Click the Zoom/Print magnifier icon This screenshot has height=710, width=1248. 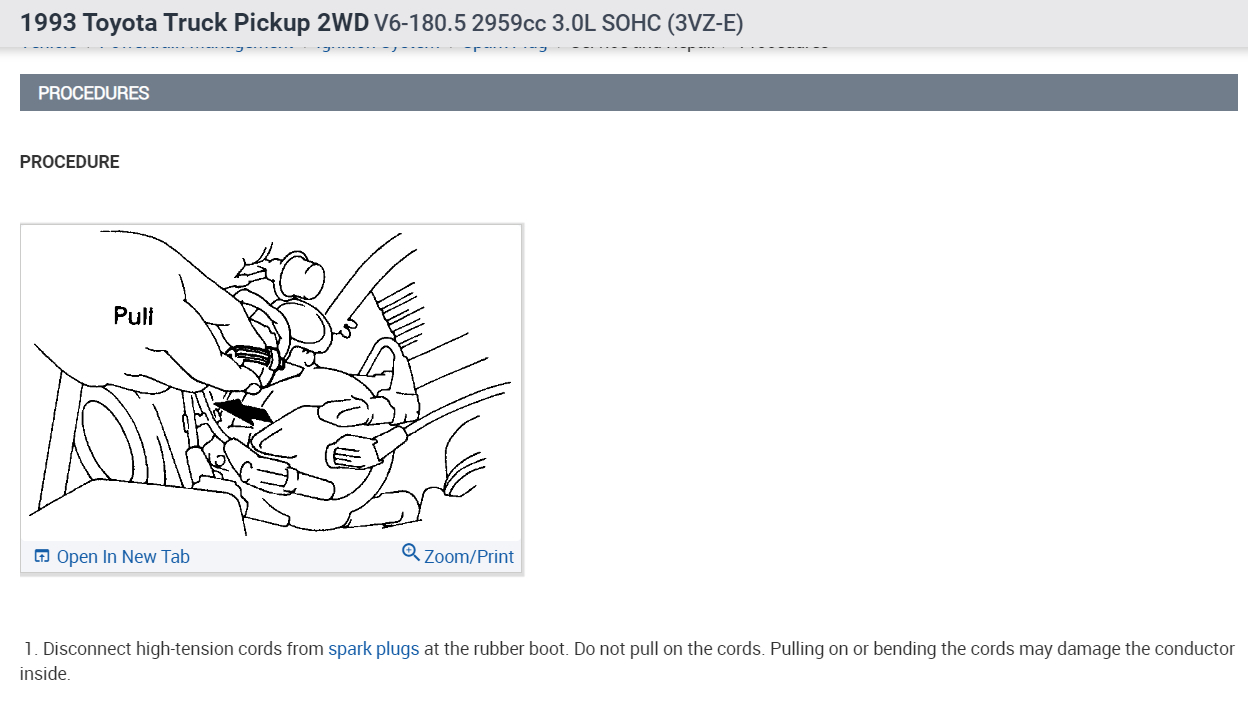410,552
